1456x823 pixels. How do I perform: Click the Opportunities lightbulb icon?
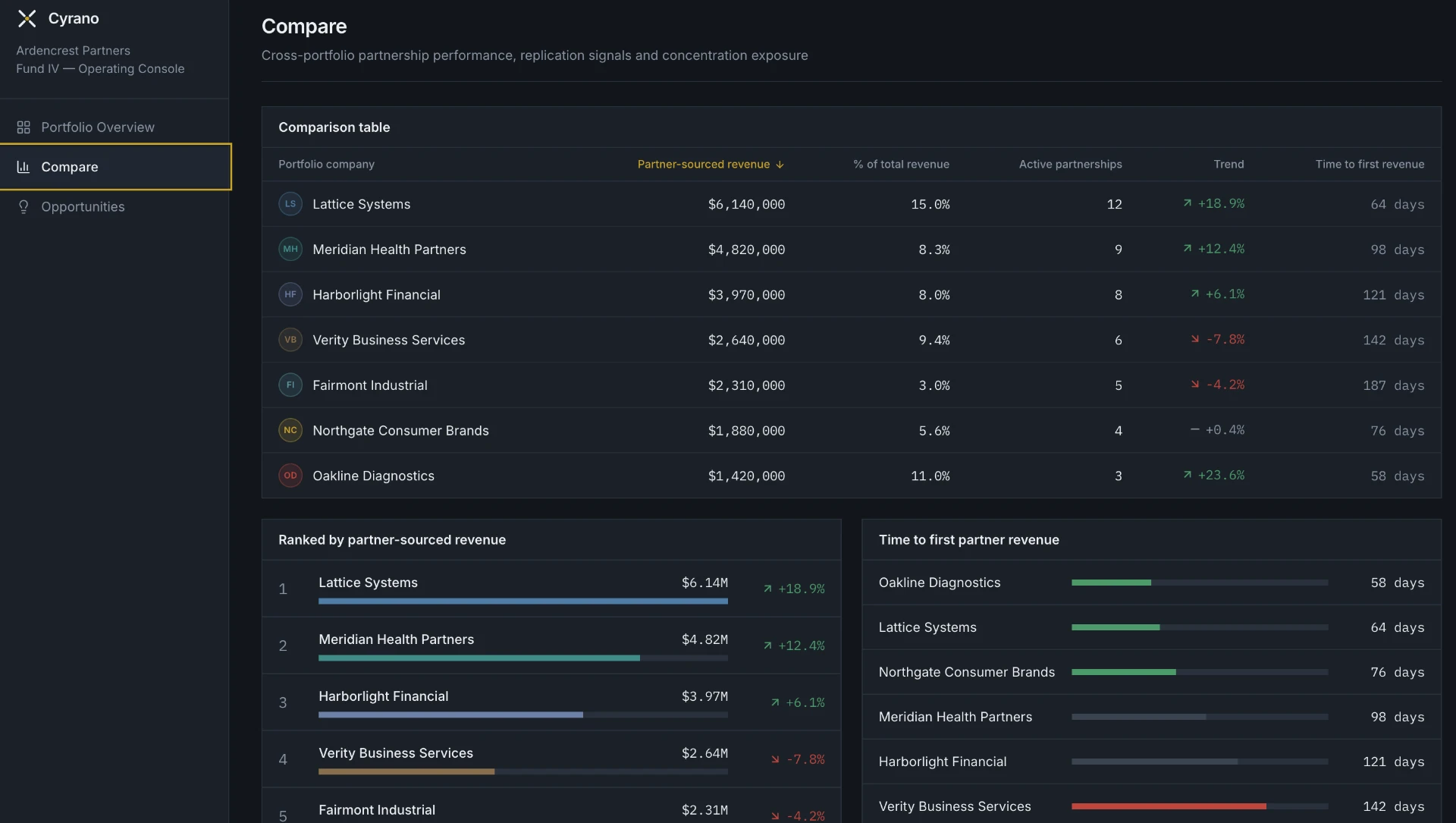point(24,207)
